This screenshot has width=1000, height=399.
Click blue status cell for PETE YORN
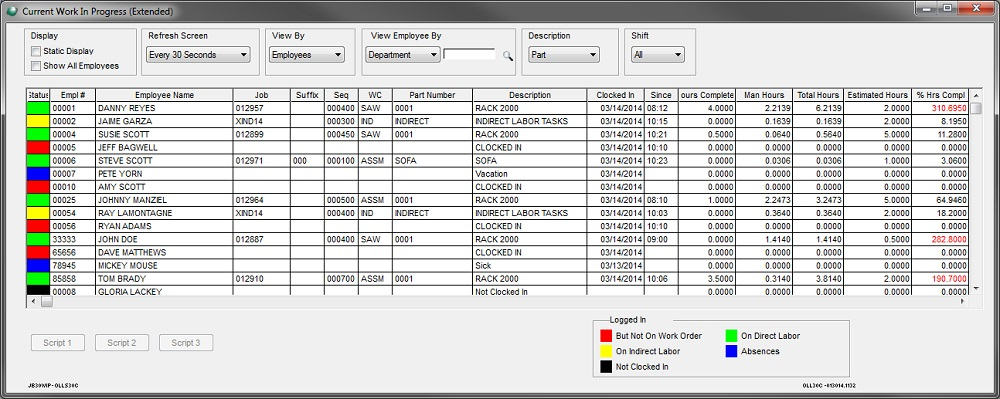pos(38,173)
